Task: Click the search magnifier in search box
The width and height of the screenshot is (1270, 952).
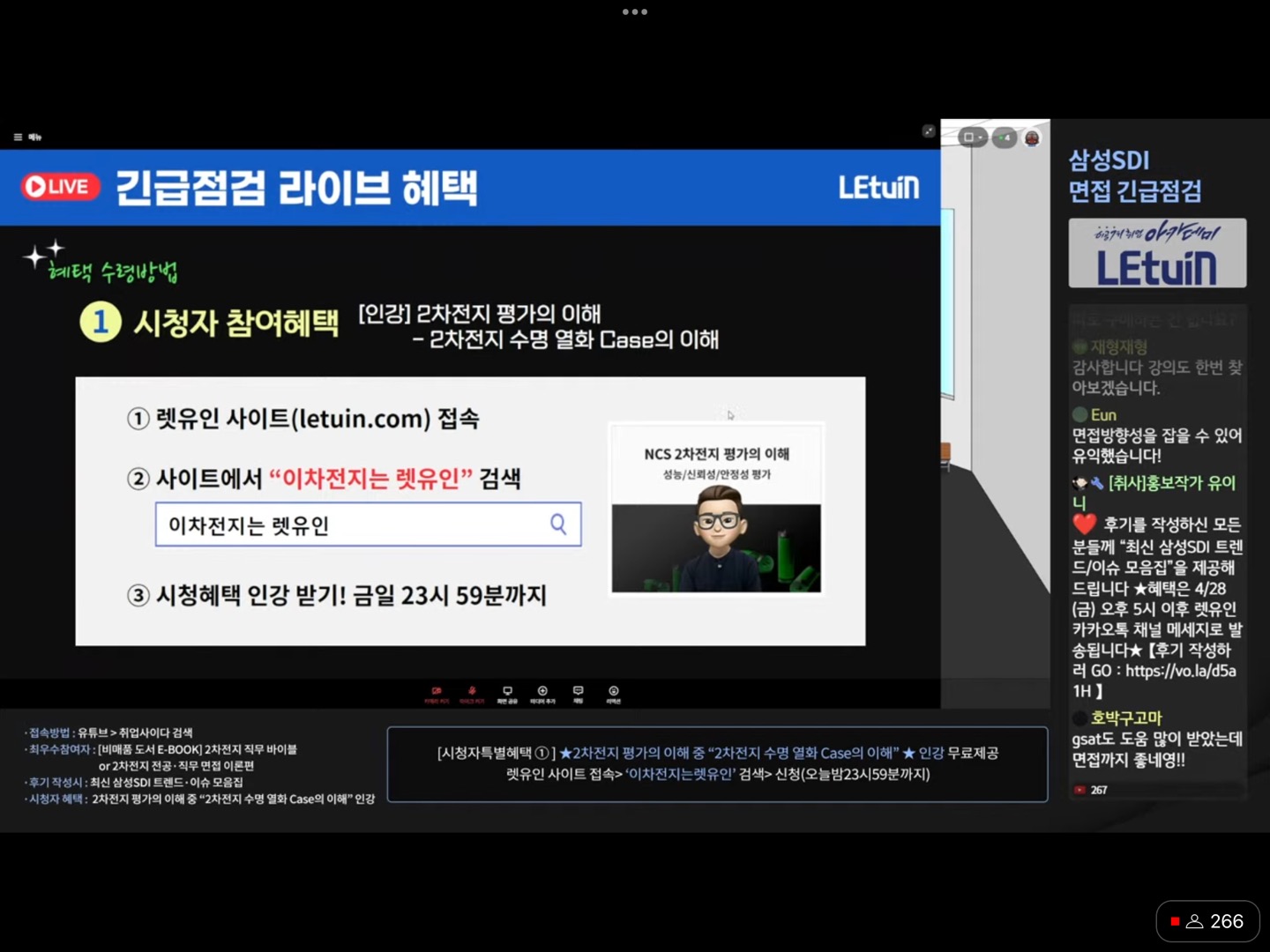Action: point(558,524)
